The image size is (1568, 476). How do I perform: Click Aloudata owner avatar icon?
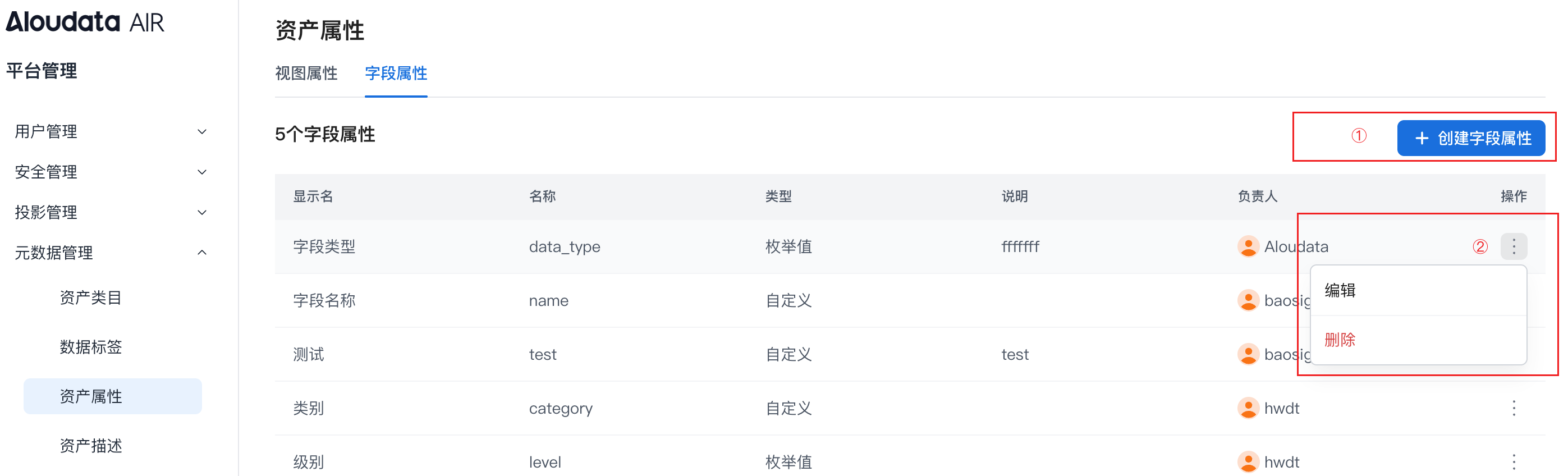1248,246
